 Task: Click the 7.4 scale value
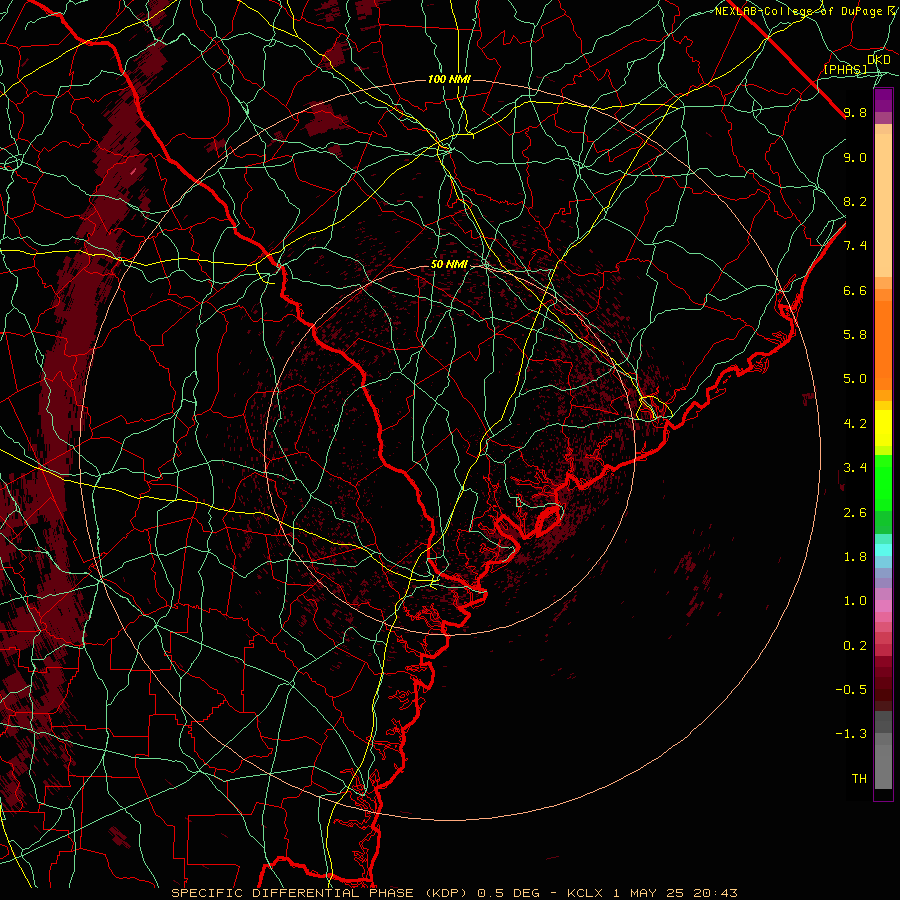[x=855, y=246]
